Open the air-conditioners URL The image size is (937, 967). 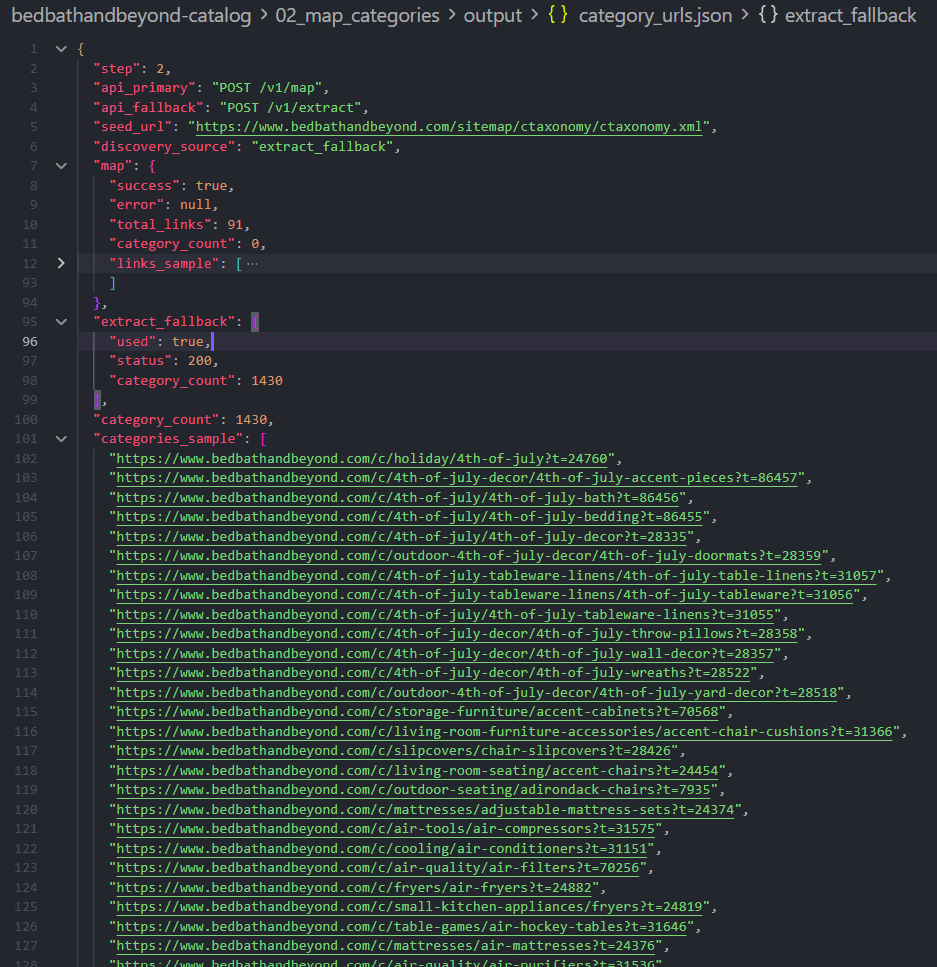[382, 849]
